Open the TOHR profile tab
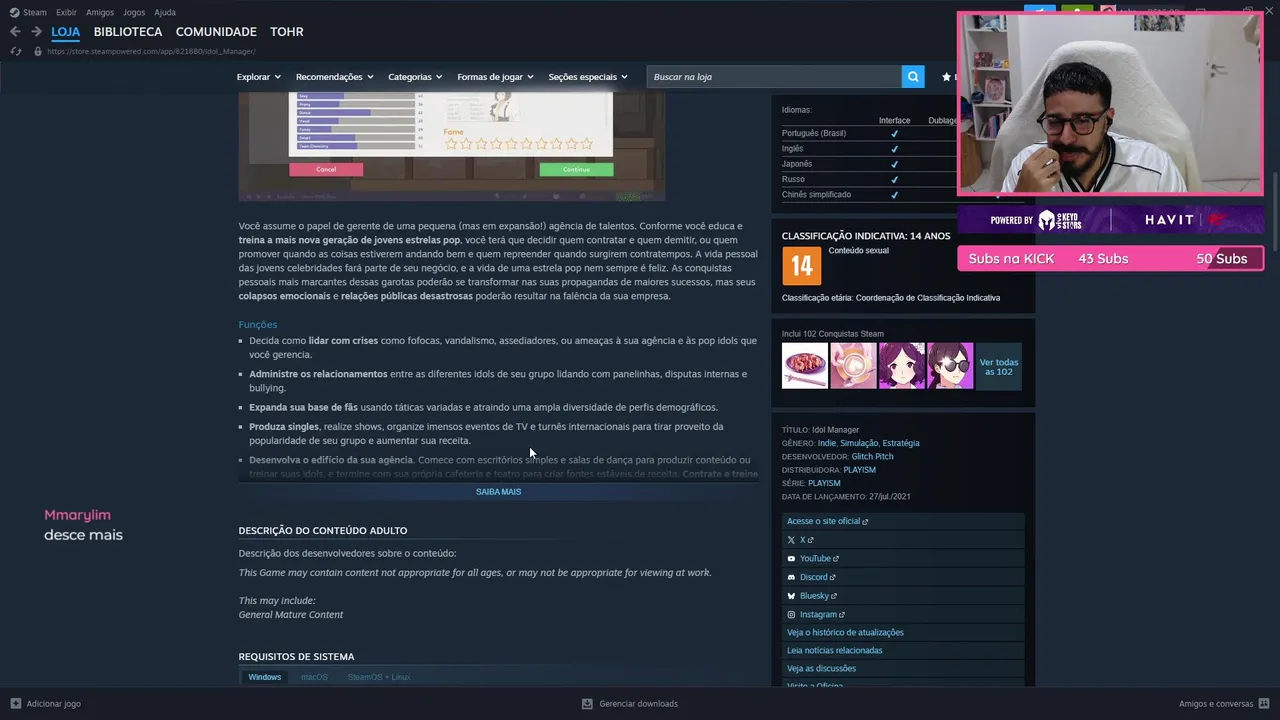 287,32
